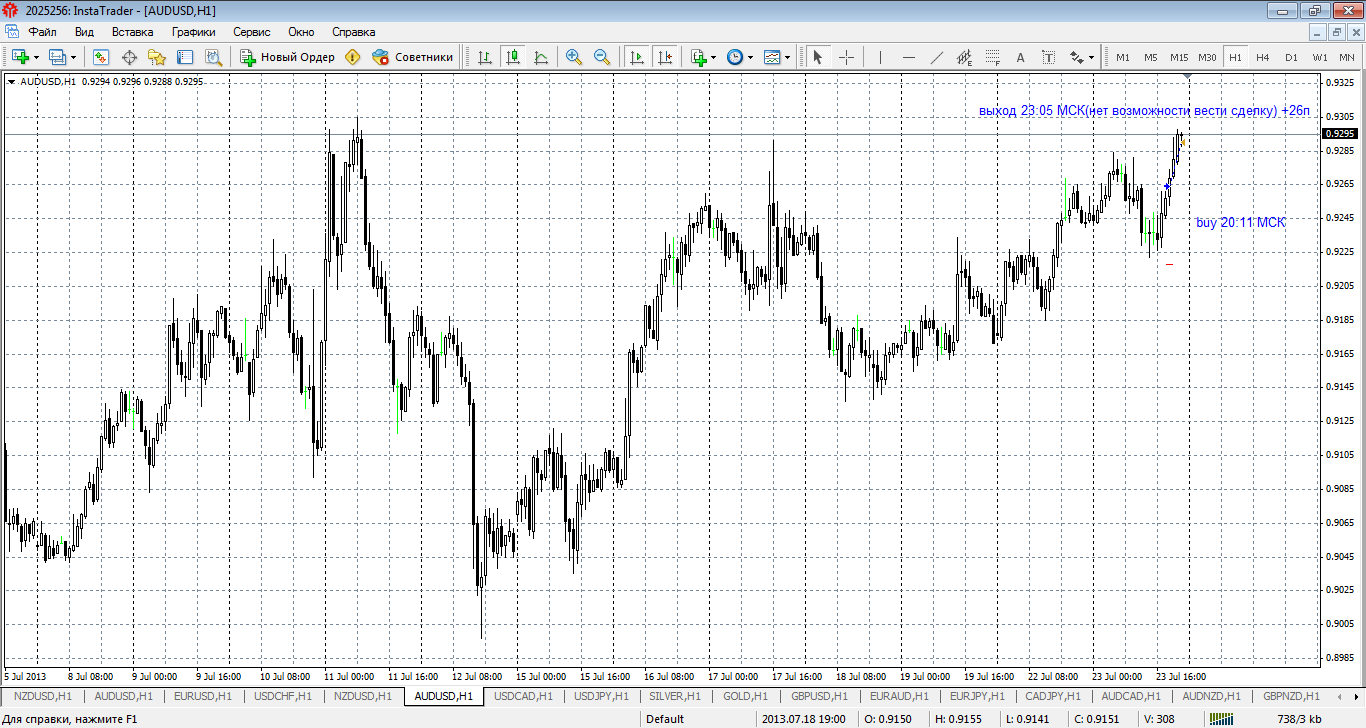Expand the New Chart dropdown arrow
Image resolution: width=1366 pixels, height=728 pixels.
[x=37, y=57]
